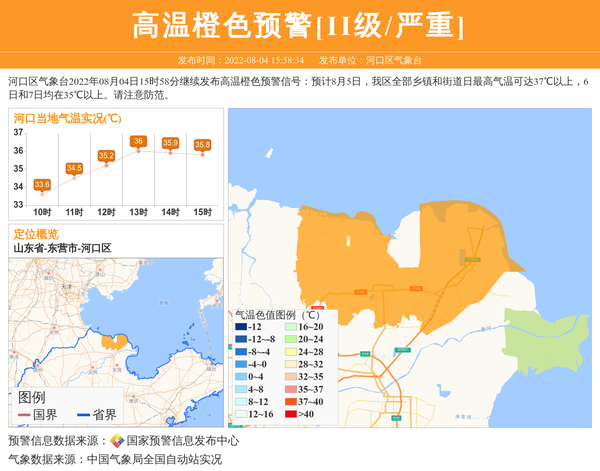Select the 0~4 light blue legend swatch

pyautogui.click(x=240, y=377)
